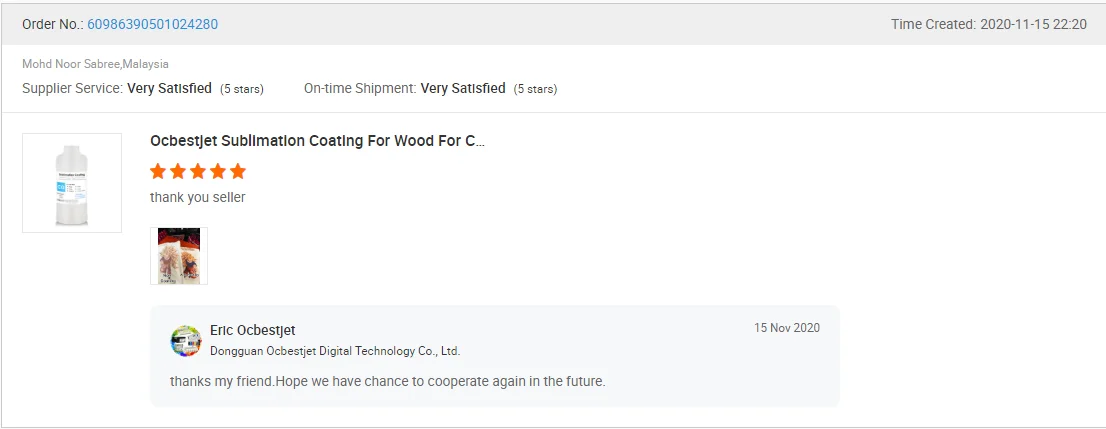Click the first orange rating star
1106x429 pixels.
point(158,171)
